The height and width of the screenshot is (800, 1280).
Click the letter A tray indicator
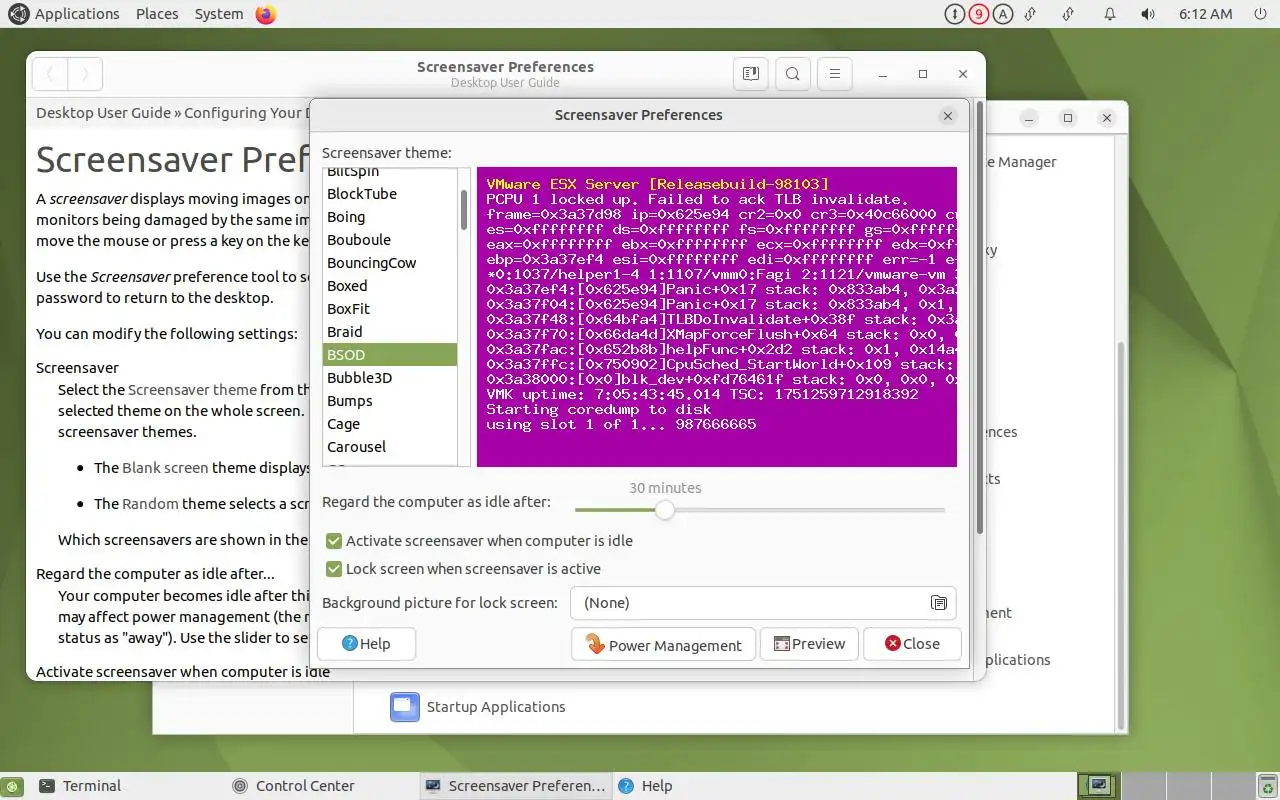[x=1003, y=14]
